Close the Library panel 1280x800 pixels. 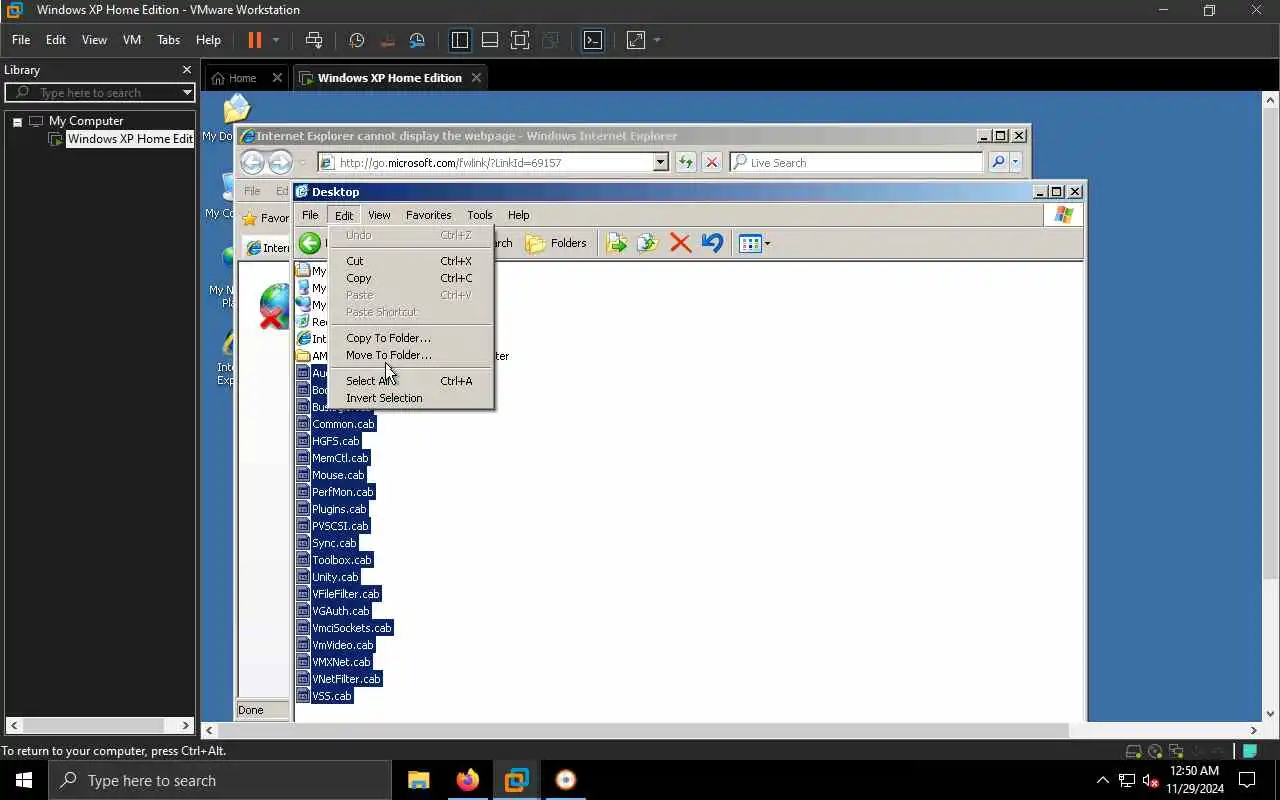186,70
